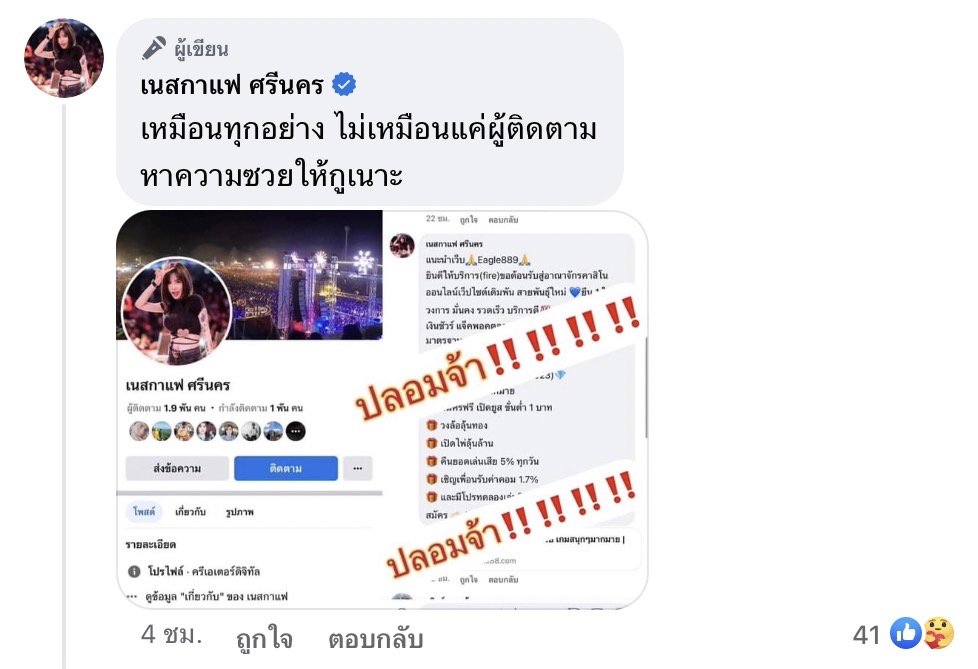Like the comment with ถูกใจ

coord(264,638)
